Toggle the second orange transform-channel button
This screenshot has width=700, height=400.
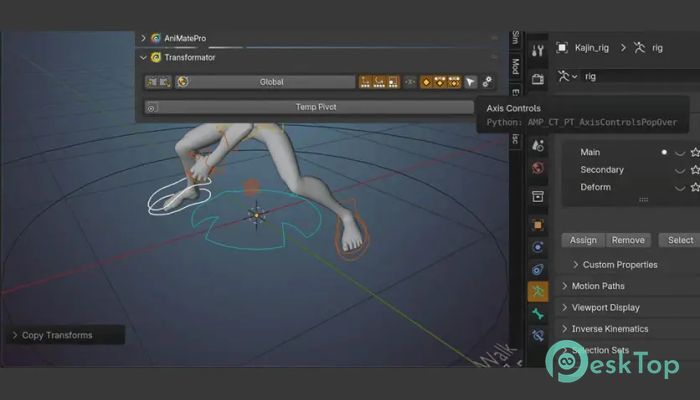pos(379,82)
